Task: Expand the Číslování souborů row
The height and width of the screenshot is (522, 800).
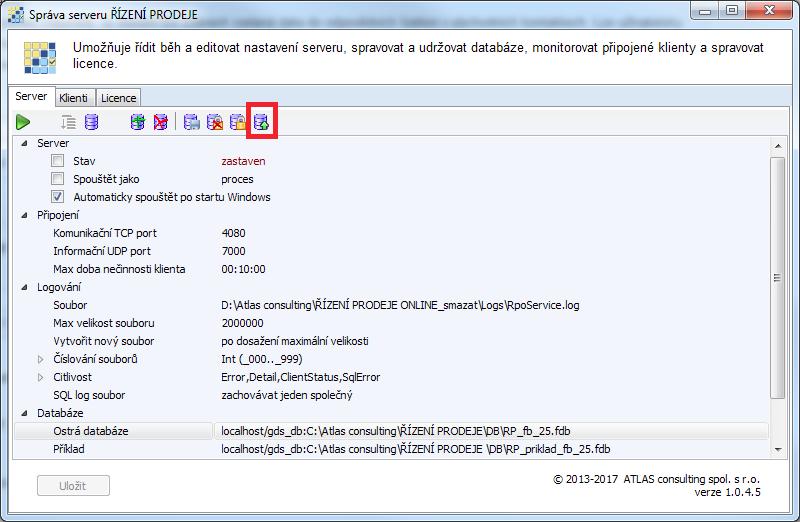Action: point(41,359)
